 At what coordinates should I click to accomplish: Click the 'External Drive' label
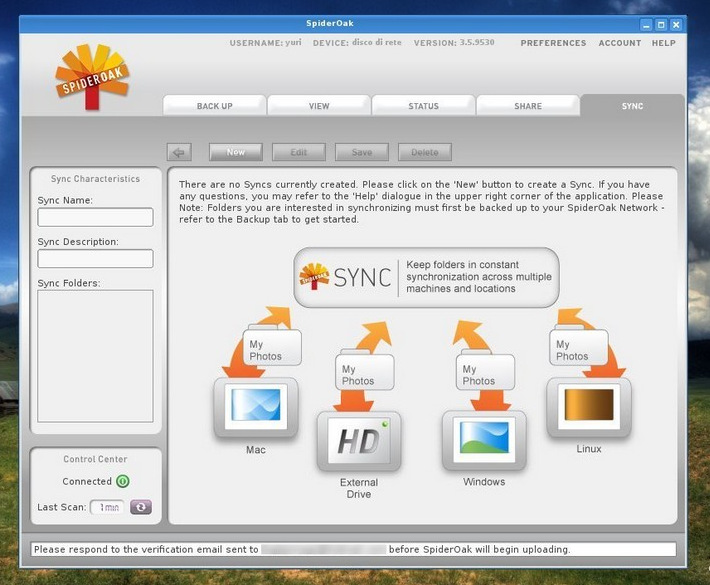359,488
